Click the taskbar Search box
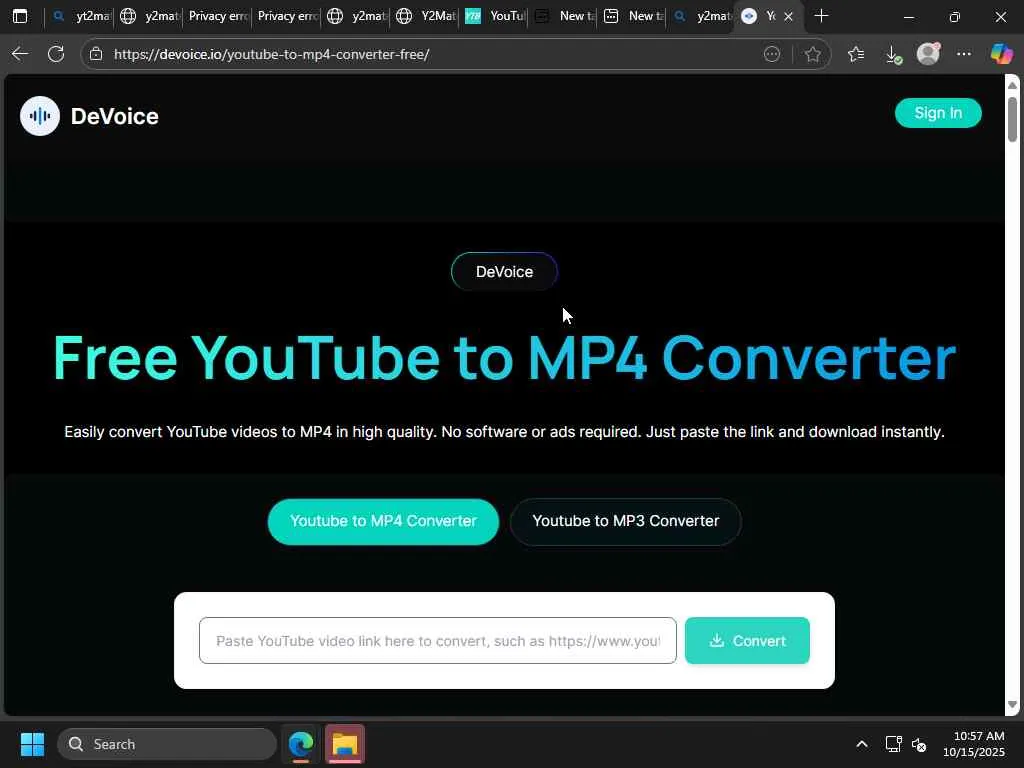This screenshot has width=1024, height=768. [167, 744]
